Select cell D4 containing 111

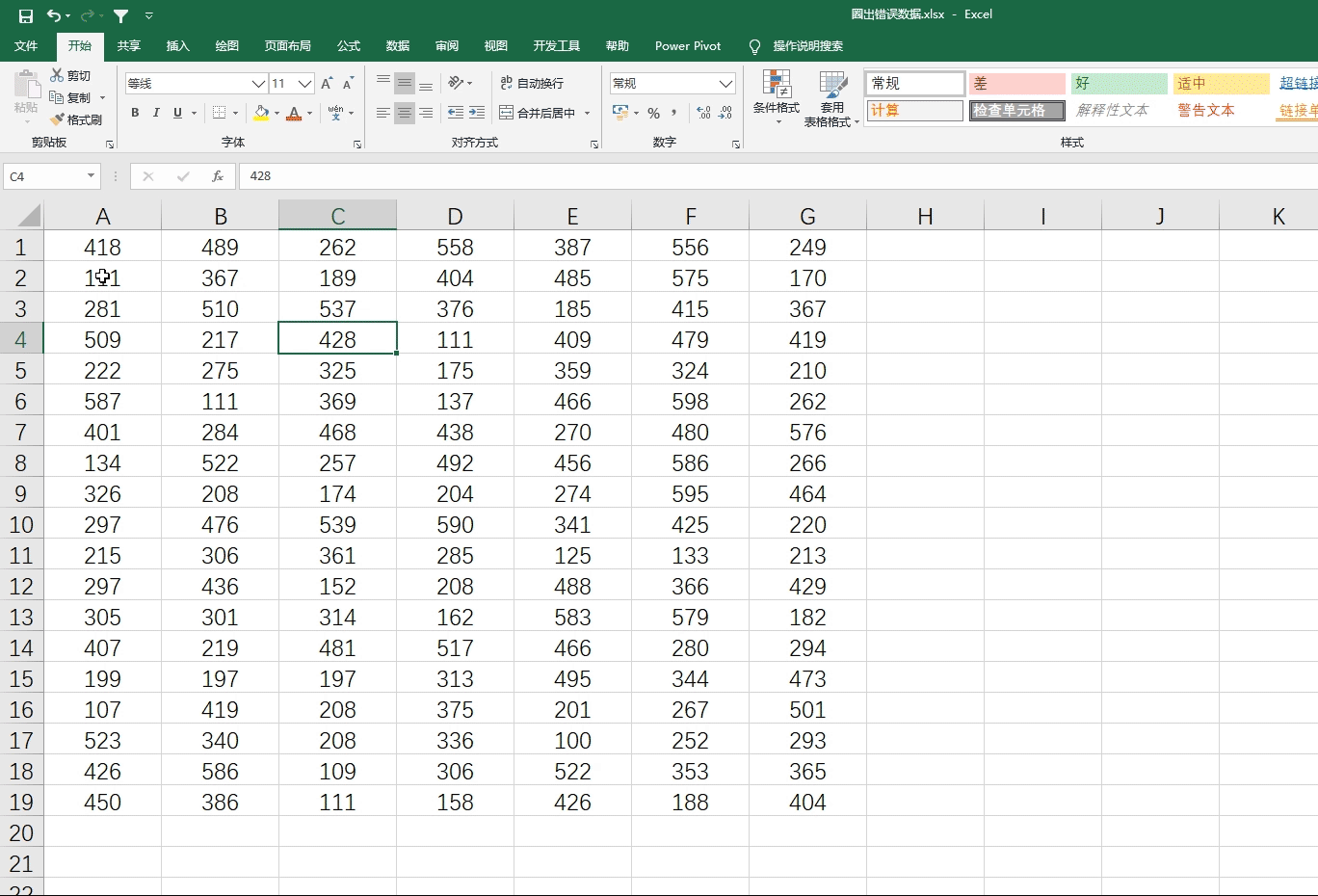click(455, 339)
